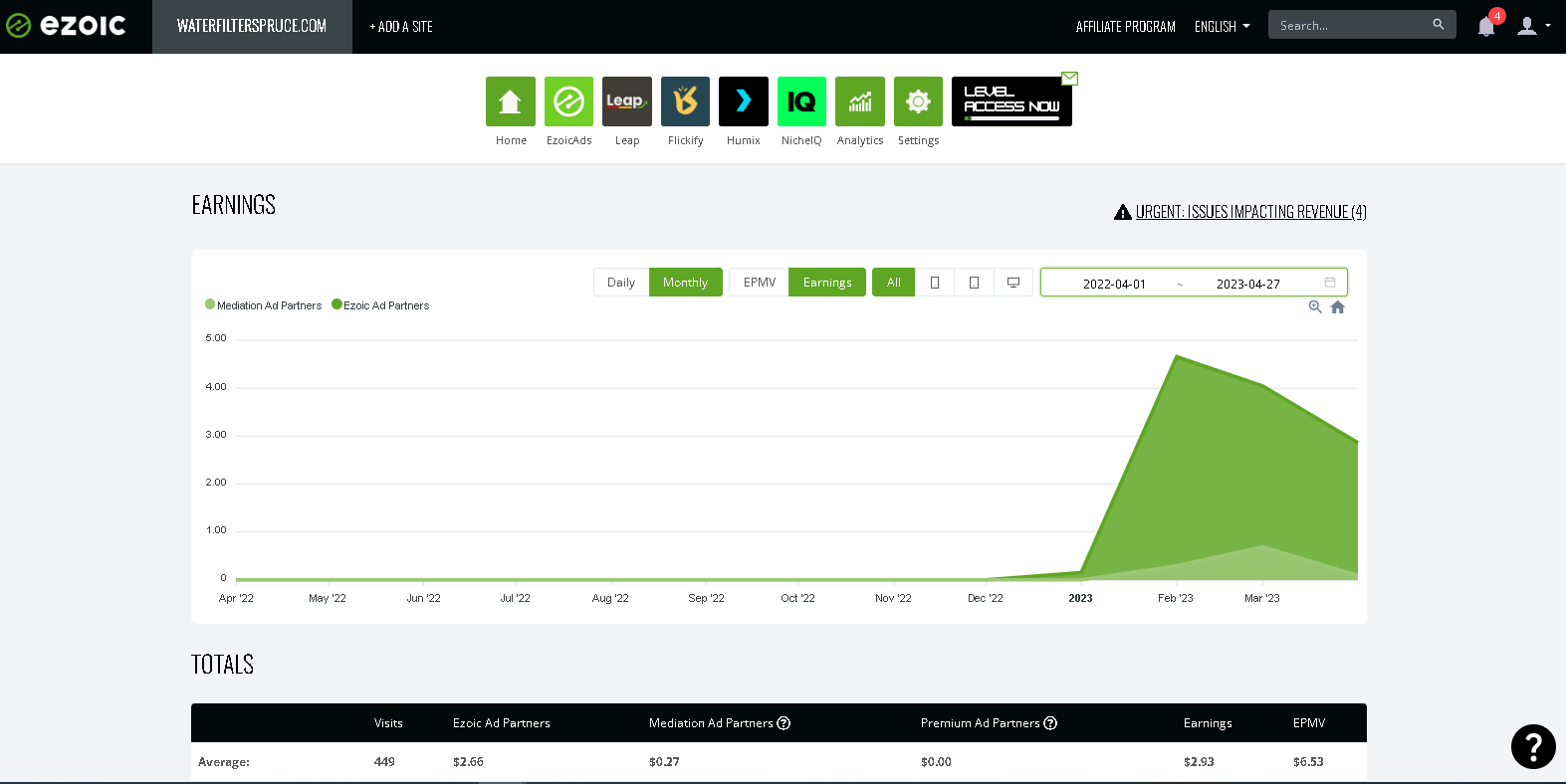Screen dimensions: 1566x784
Task: Click the urgent warning triangle icon
Action: [x=1123, y=212]
